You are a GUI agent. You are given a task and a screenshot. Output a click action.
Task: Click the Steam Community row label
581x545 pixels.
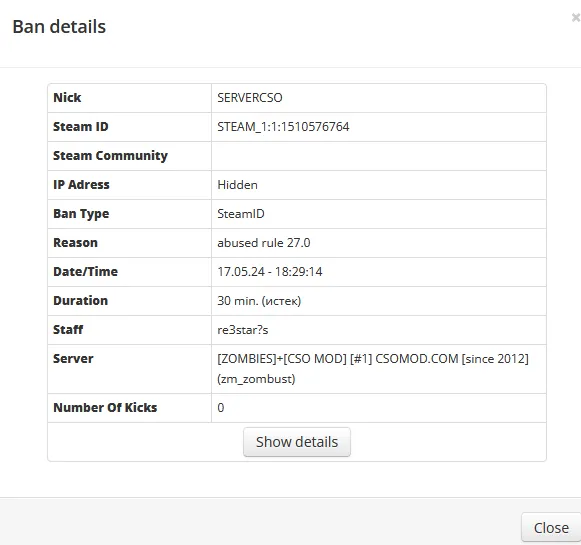pyautogui.click(x=110, y=156)
